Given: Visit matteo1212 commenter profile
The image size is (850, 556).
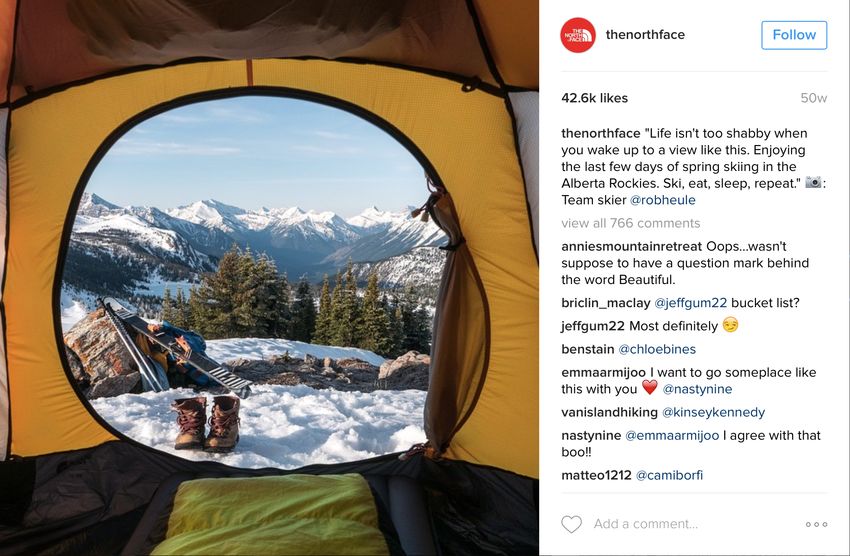Looking at the screenshot, I should coord(596,475).
